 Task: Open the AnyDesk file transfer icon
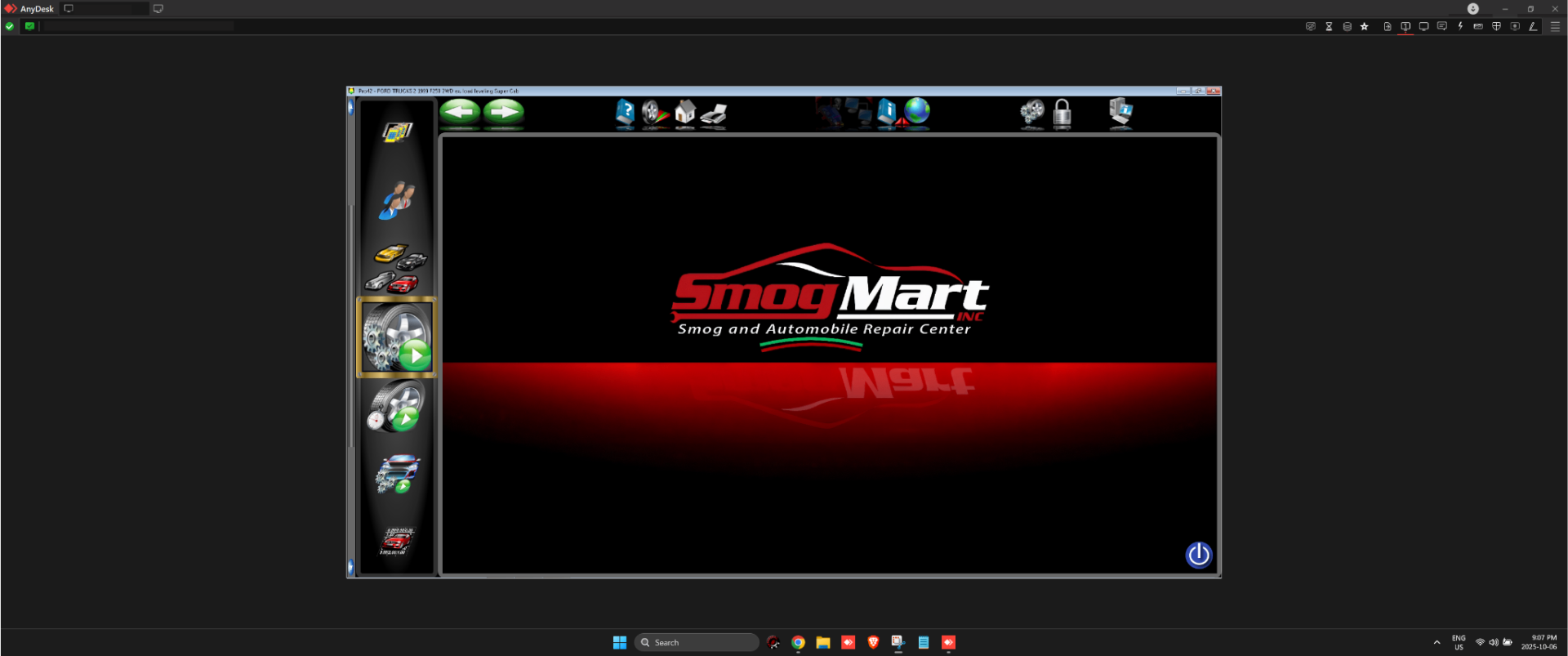coord(1387,26)
